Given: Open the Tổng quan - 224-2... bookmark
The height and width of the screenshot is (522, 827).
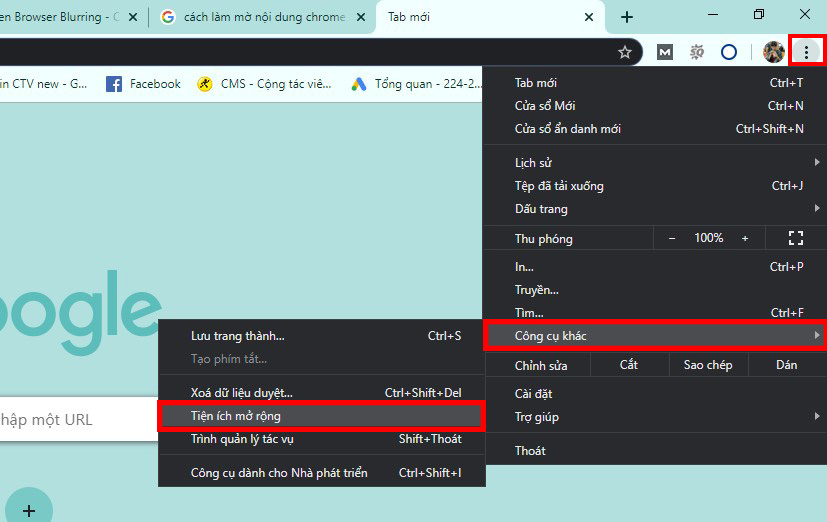Looking at the screenshot, I should [x=416, y=84].
